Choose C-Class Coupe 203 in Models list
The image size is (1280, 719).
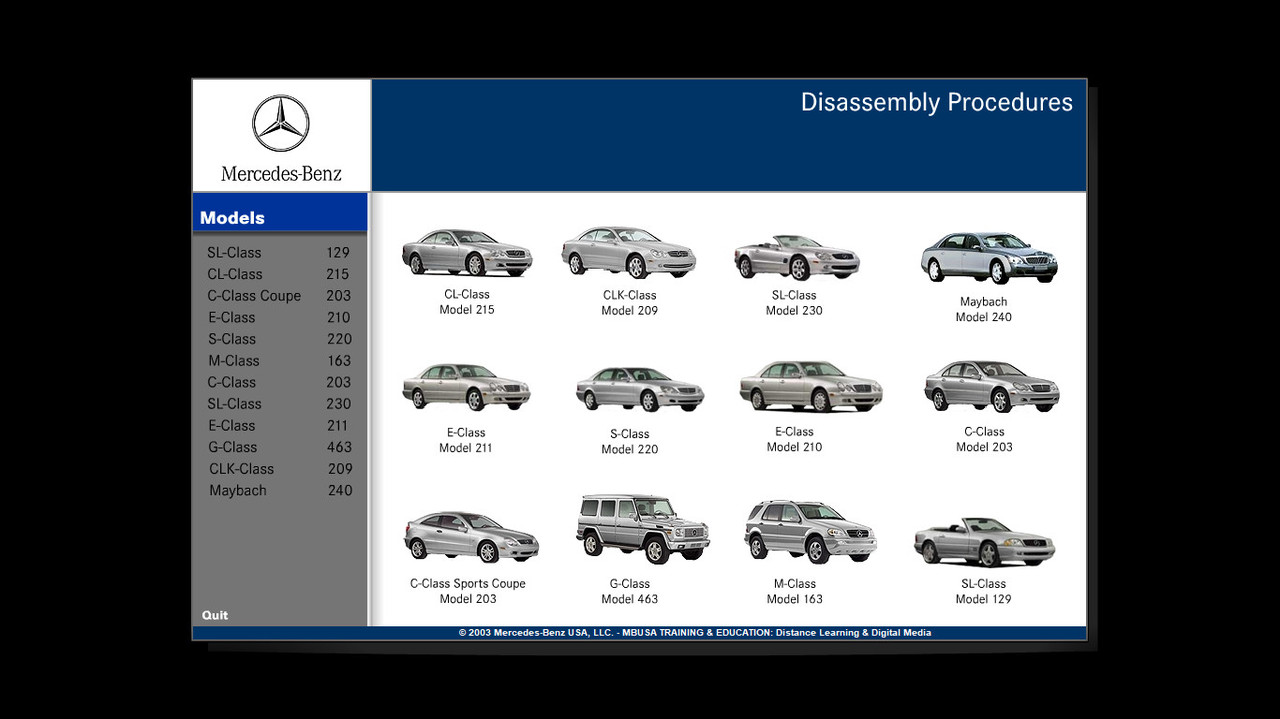coord(278,296)
